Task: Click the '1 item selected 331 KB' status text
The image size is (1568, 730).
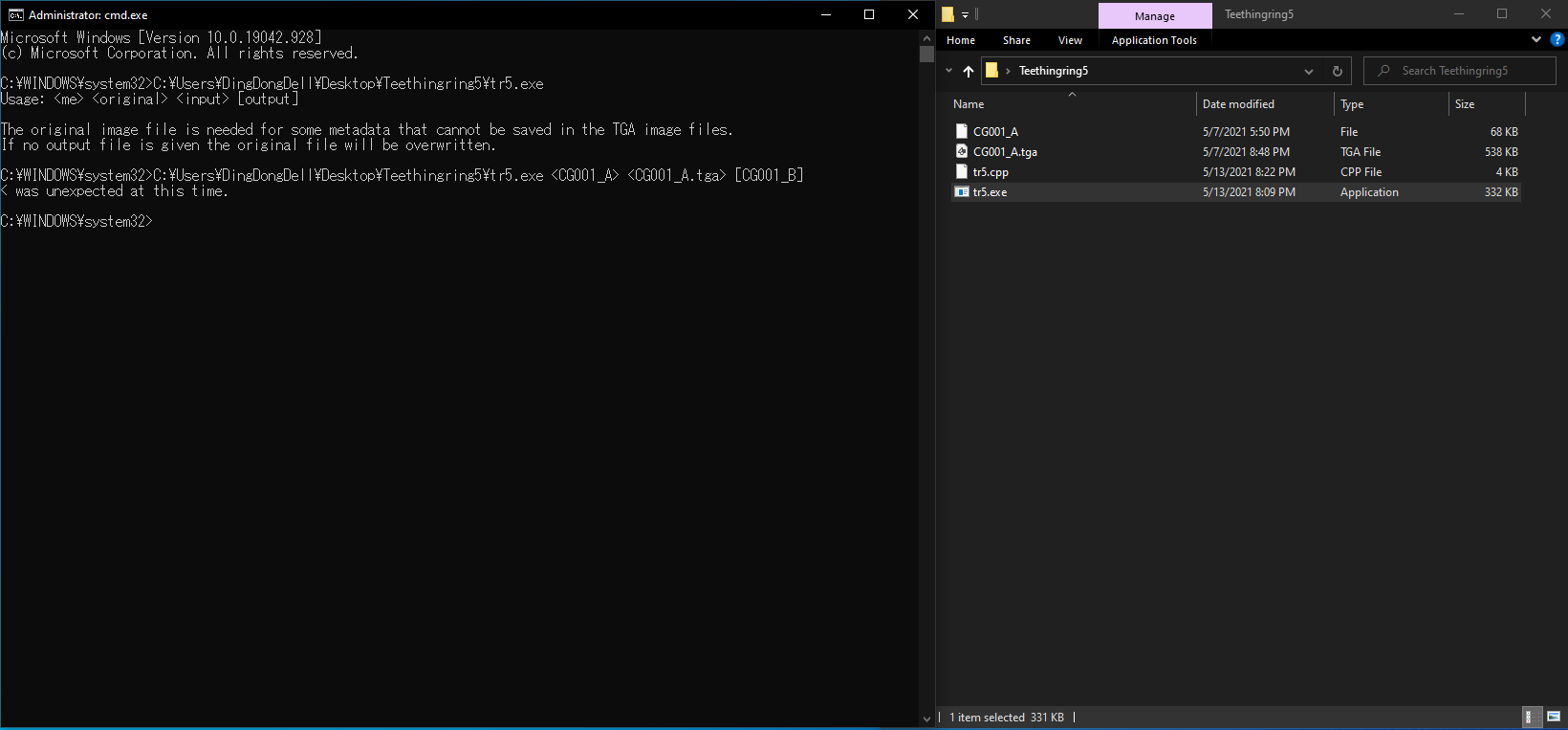Action: point(1006,718)
